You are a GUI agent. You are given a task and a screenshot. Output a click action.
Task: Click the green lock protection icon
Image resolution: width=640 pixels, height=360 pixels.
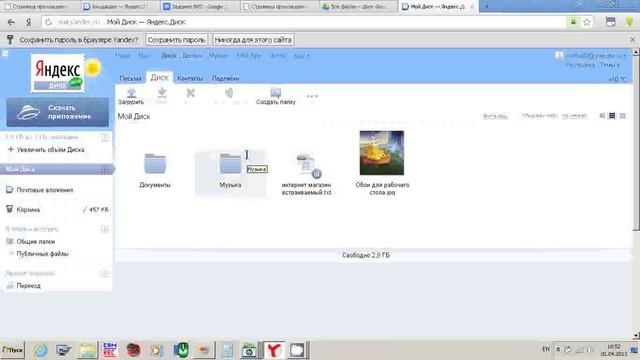(573, 22)
